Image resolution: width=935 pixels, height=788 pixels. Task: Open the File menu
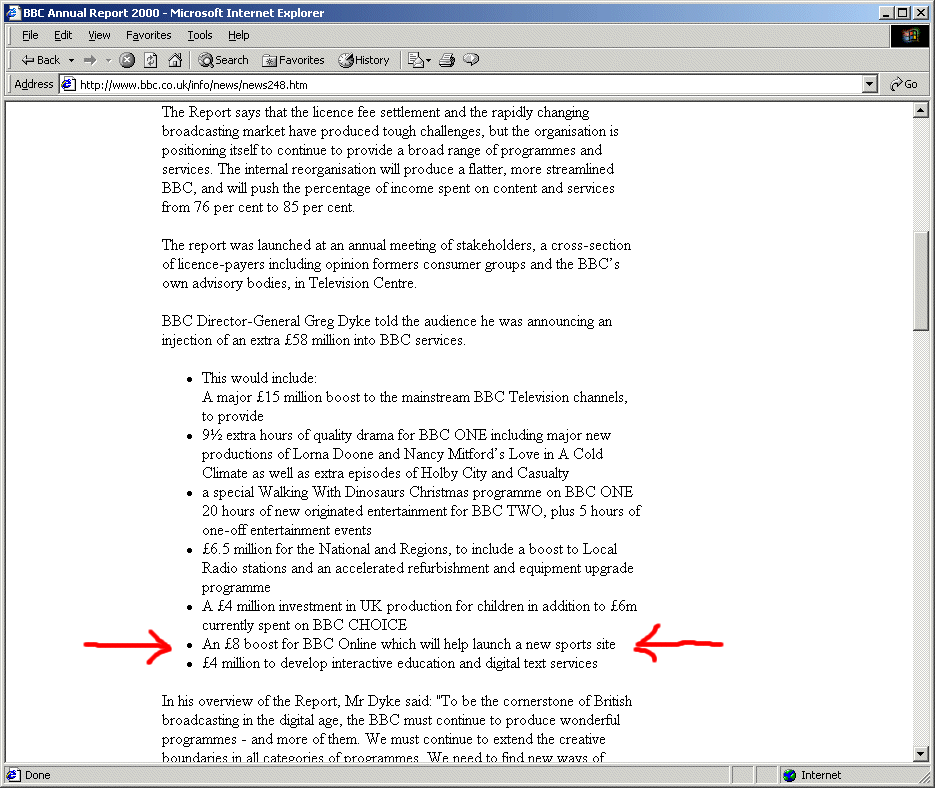click(30, 35)
